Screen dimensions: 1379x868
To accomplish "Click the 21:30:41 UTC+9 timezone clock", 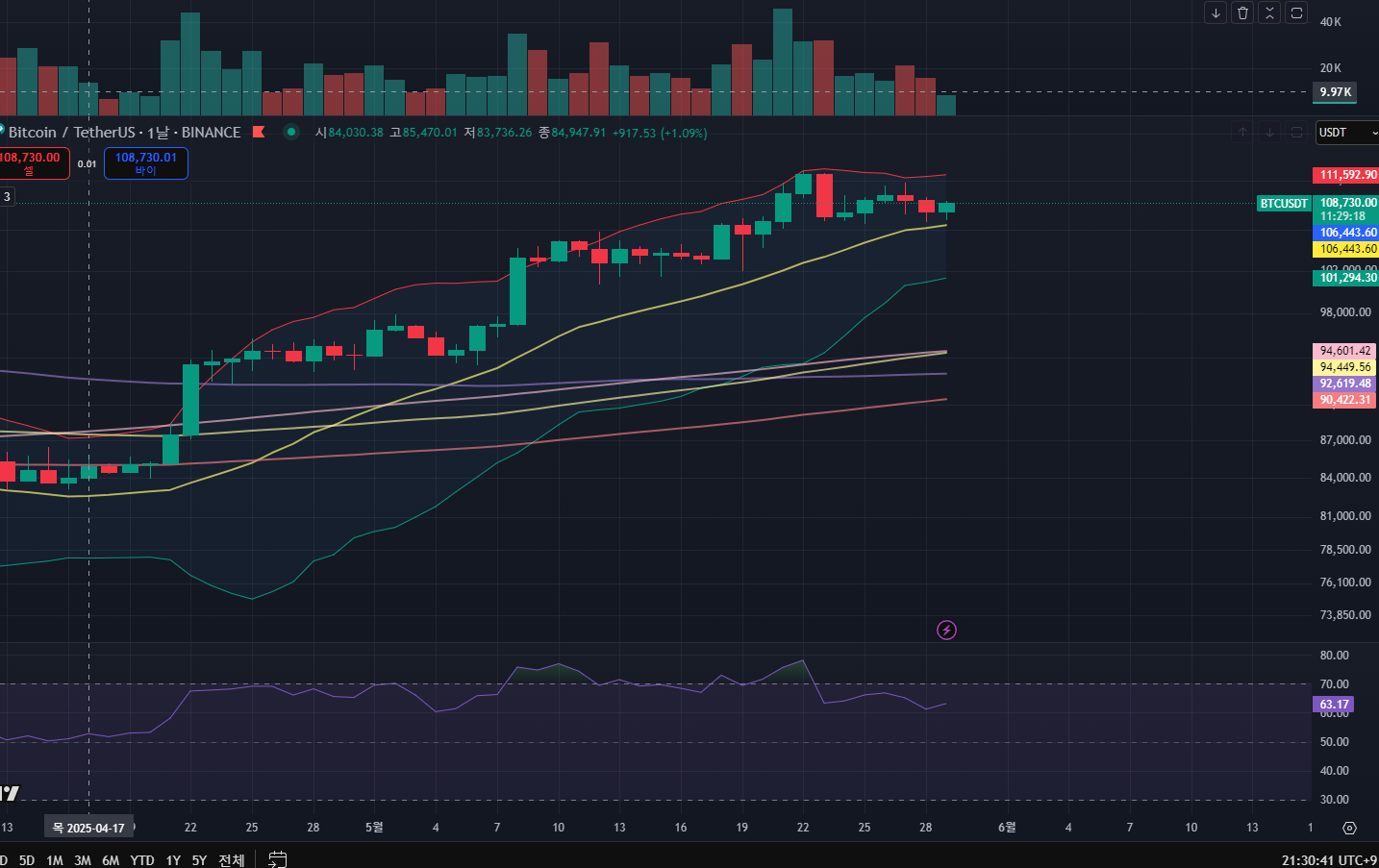I will click(x=1329, y=860).
